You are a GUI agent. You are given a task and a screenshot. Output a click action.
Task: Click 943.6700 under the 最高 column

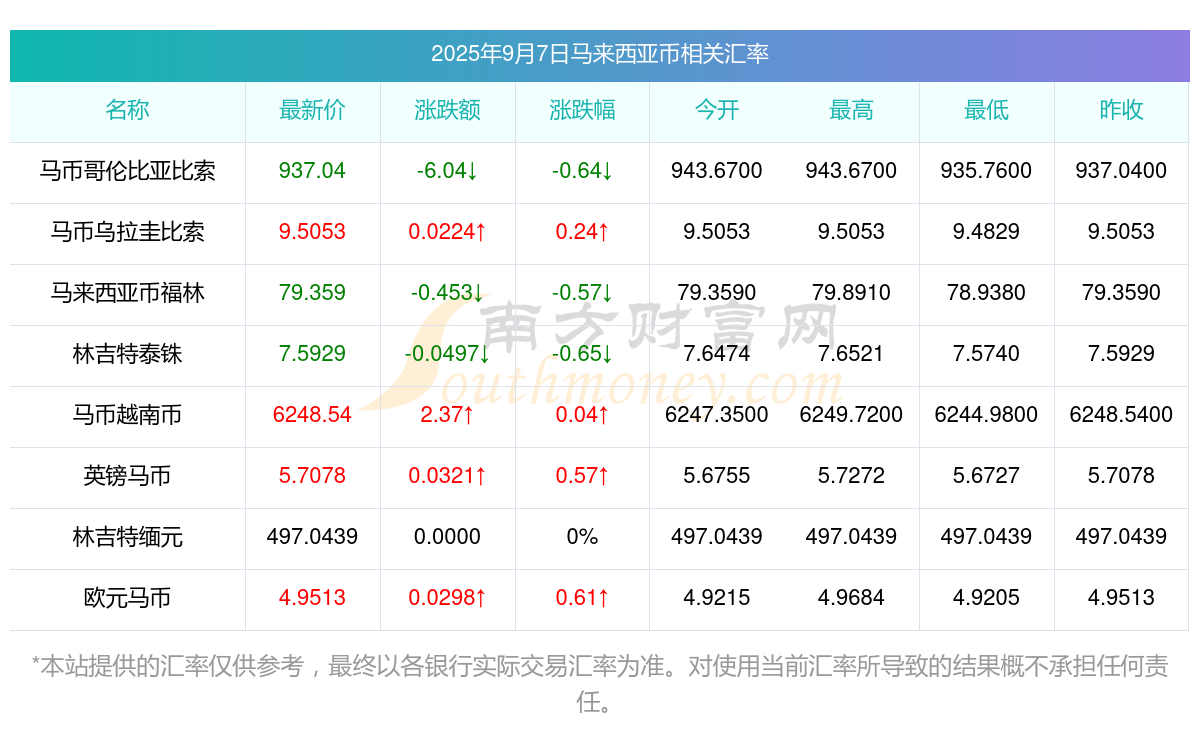(x=851, y=171)
